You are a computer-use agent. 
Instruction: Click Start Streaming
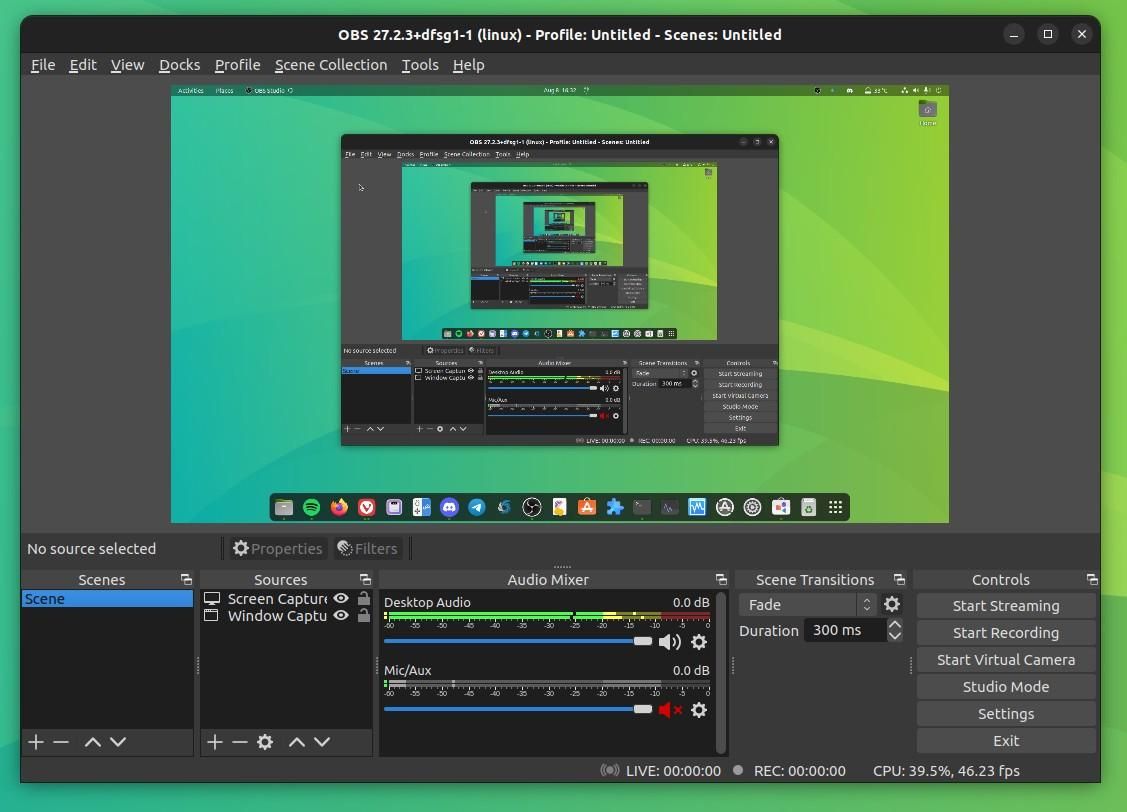pos(1006,606)
